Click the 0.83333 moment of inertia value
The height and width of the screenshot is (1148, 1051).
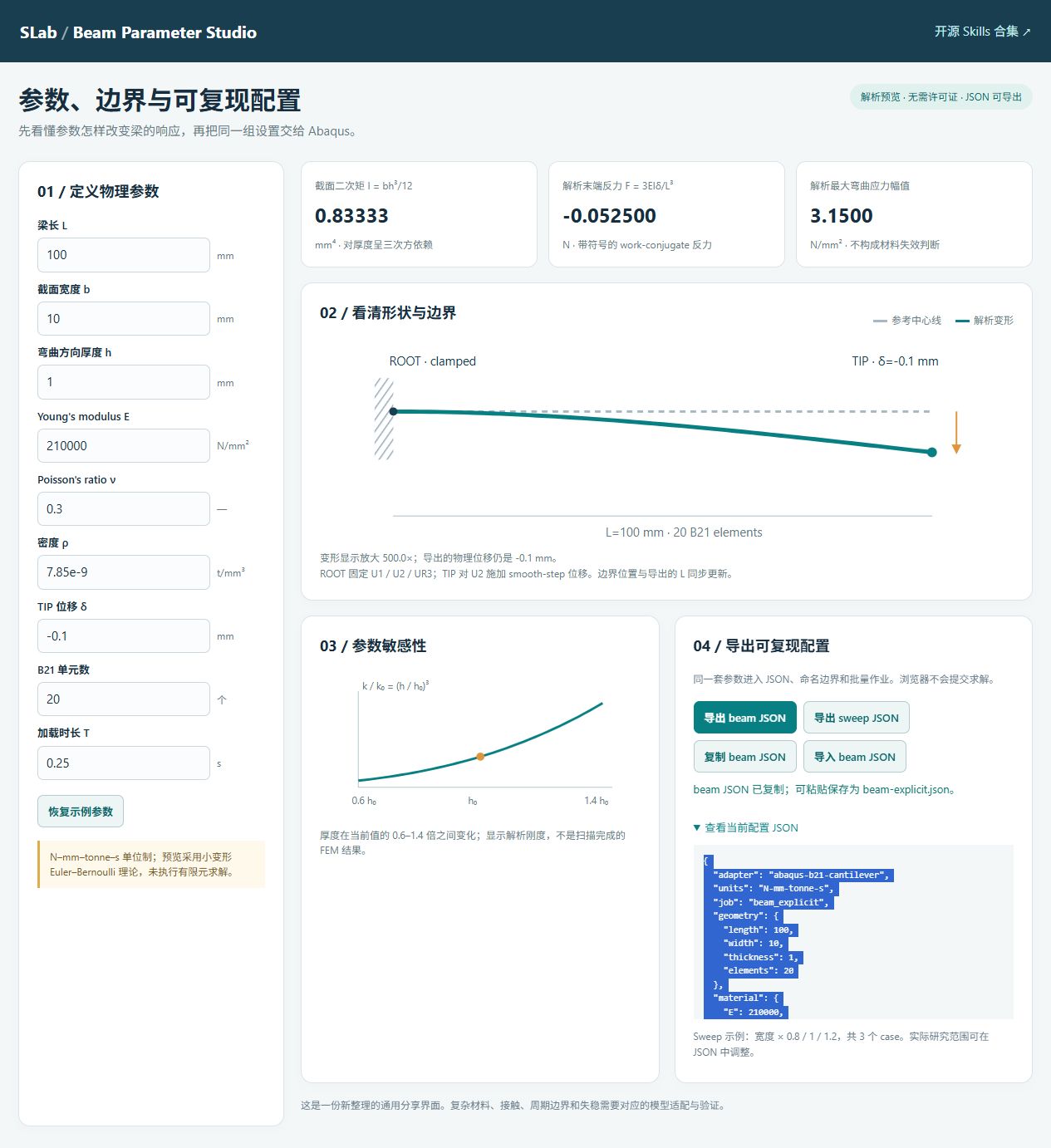coord(351,216)
